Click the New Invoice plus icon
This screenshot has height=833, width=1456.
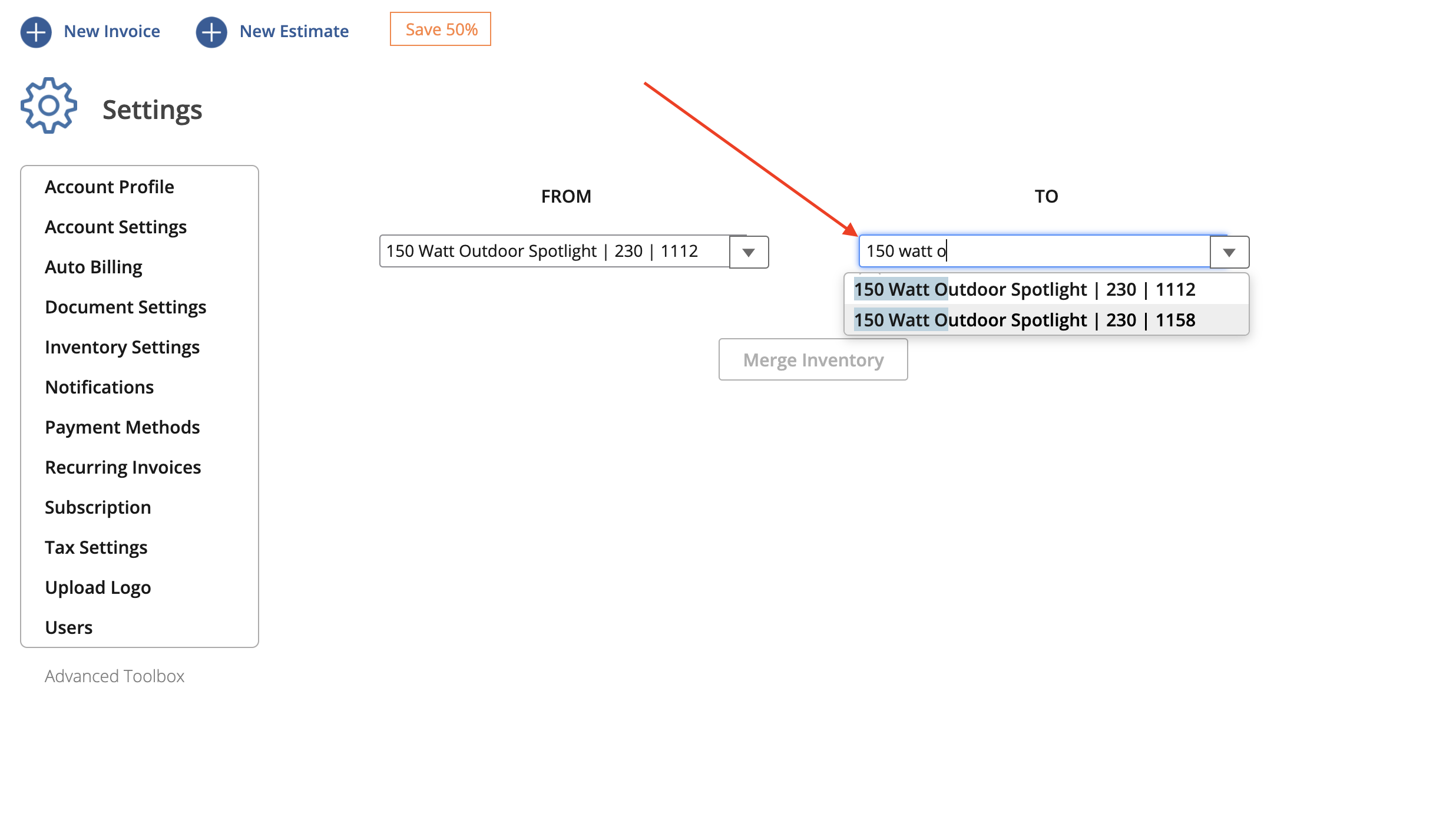coord(36,32)
